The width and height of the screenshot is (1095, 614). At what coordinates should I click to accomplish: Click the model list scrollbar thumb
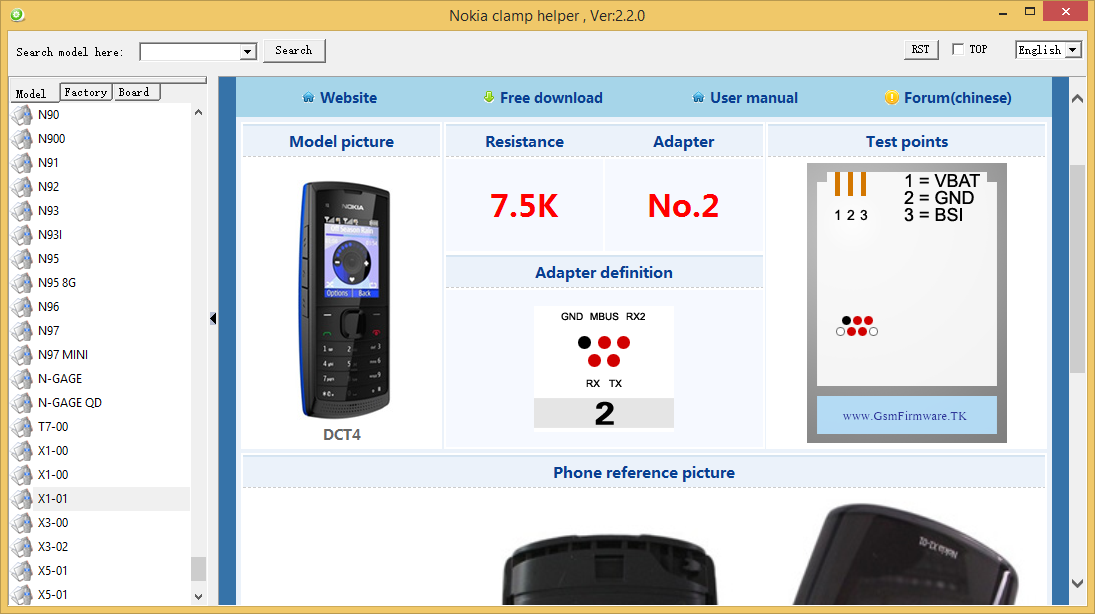(198, 569)
